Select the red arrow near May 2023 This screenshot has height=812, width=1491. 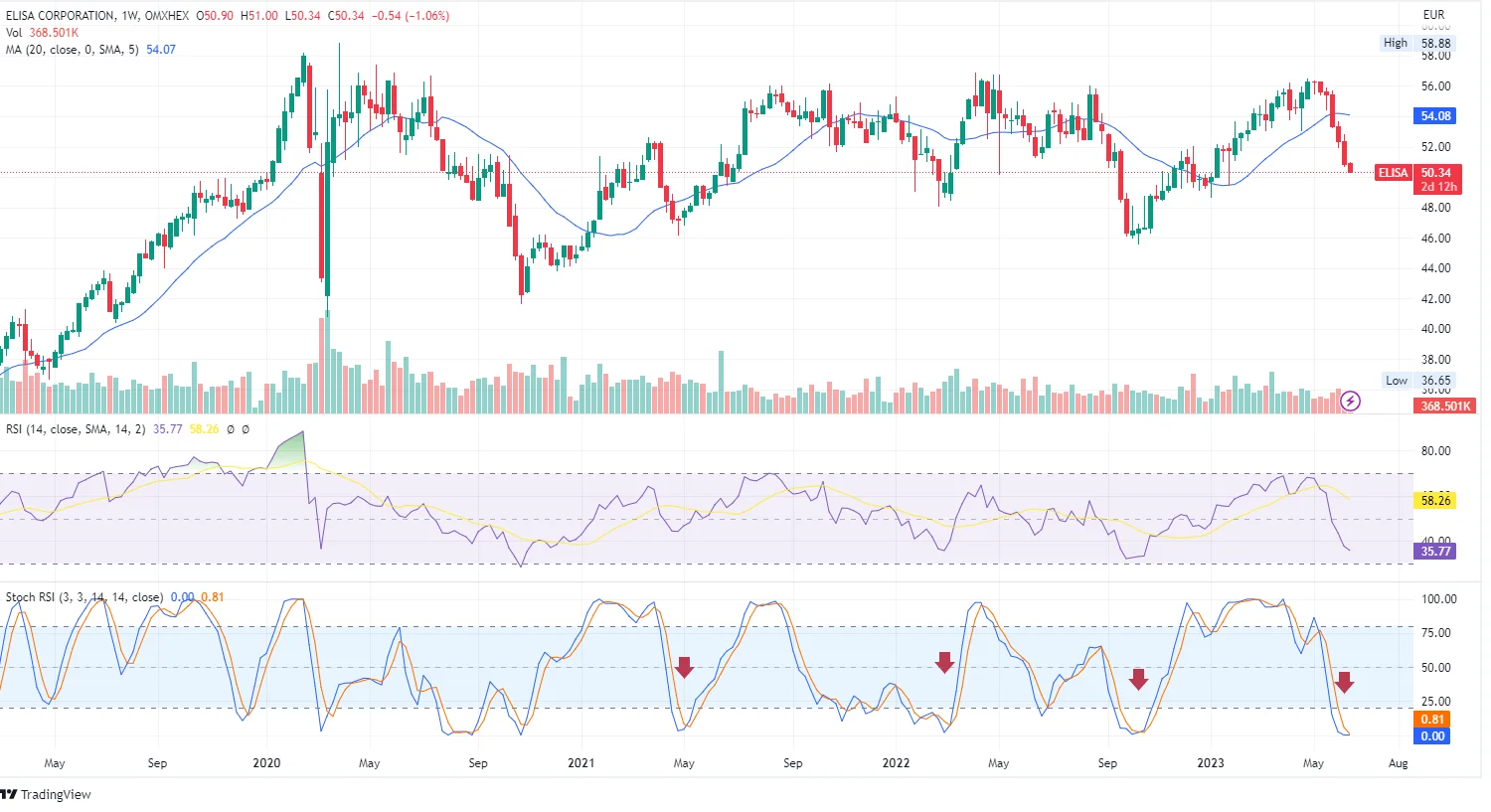1344,682
